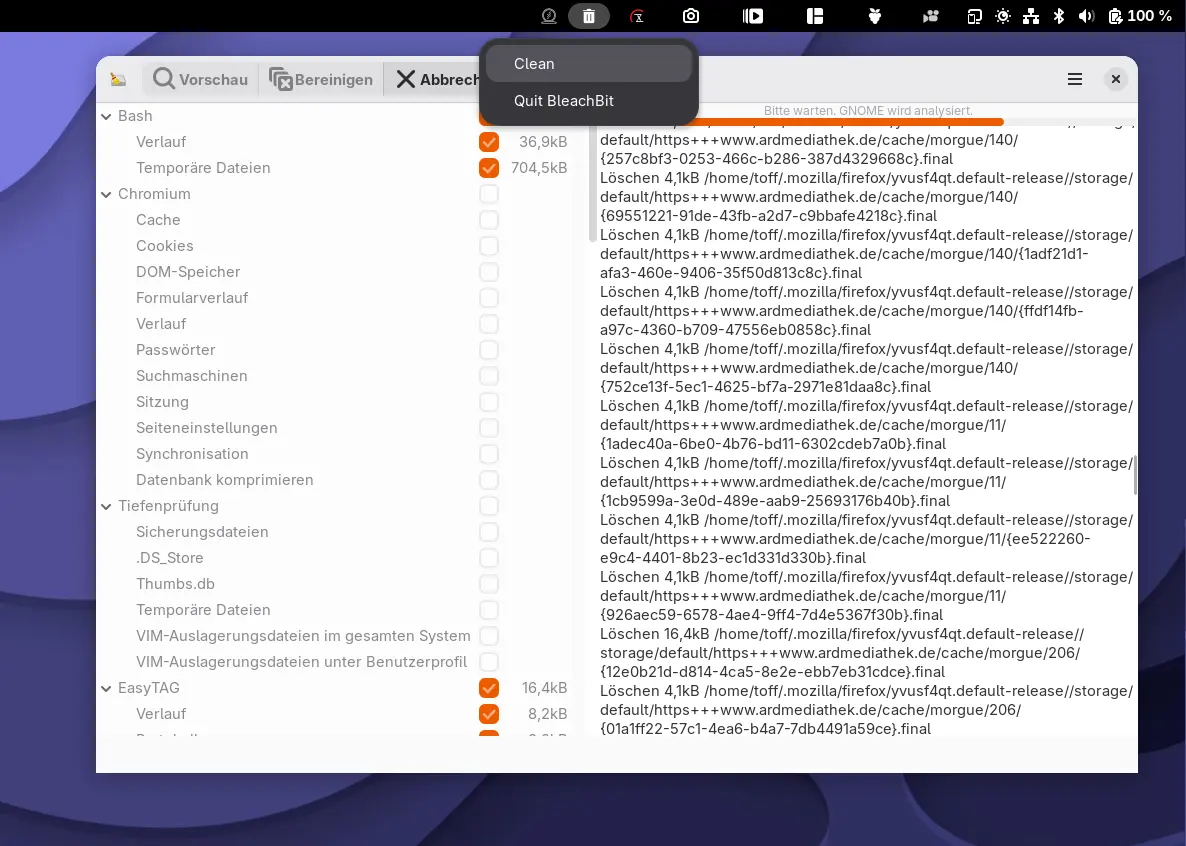Open the volume speaker indicator
1186x846 pixels.
(1087, 16)
